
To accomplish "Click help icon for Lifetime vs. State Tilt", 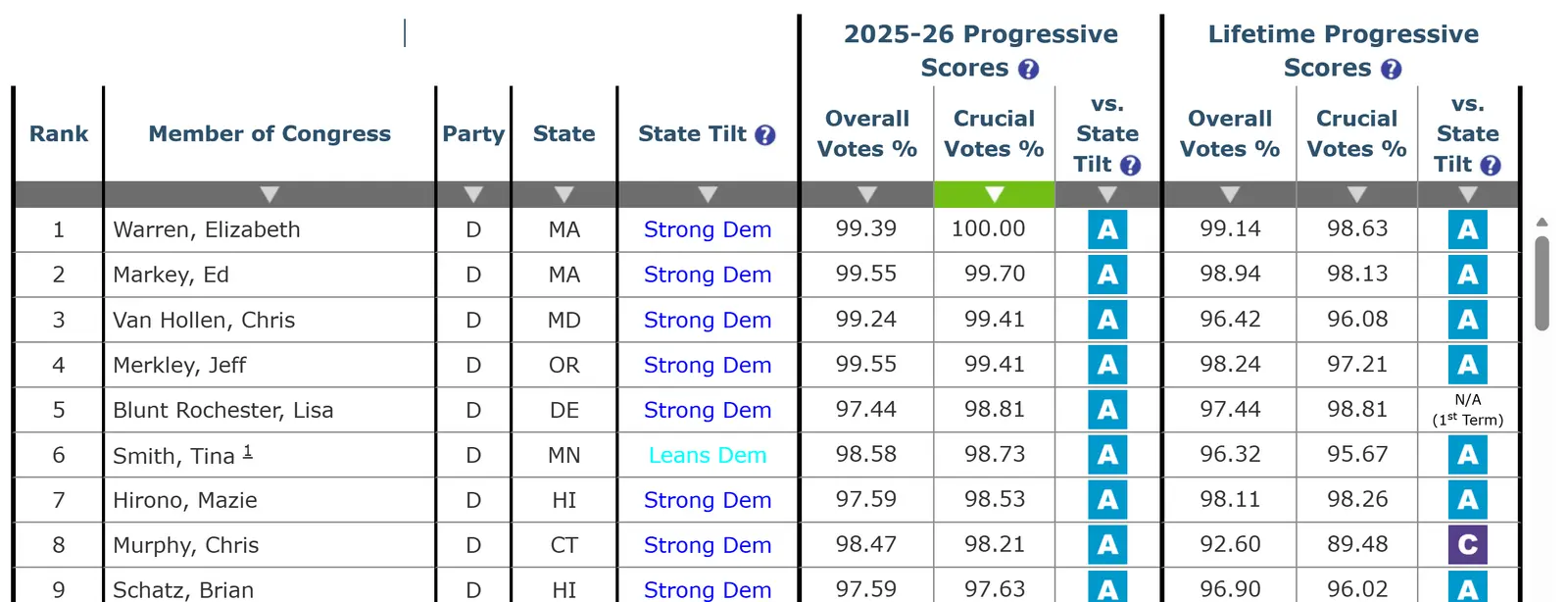I will (1491, 165).
